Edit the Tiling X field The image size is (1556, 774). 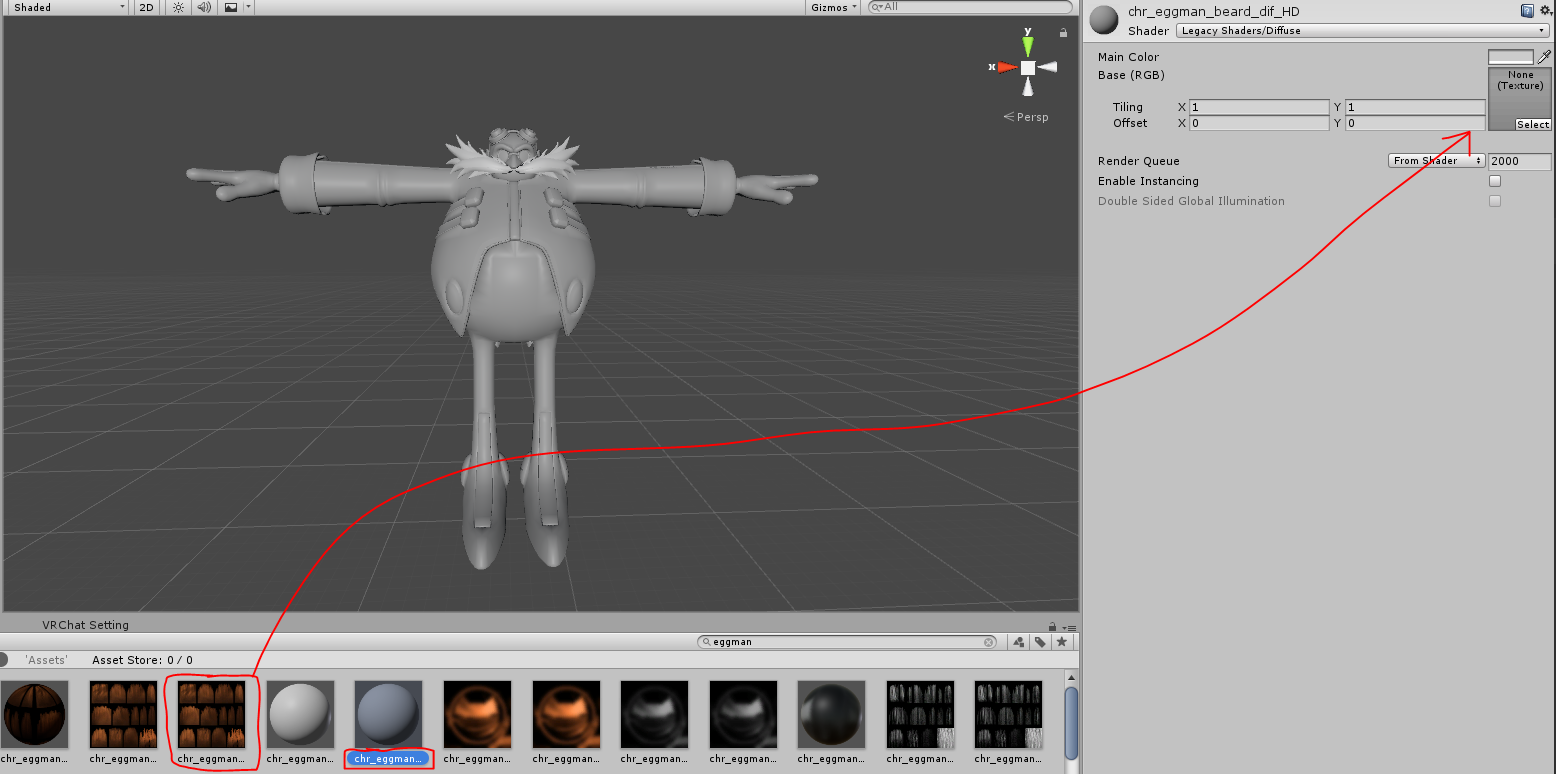click(1259, 107)
